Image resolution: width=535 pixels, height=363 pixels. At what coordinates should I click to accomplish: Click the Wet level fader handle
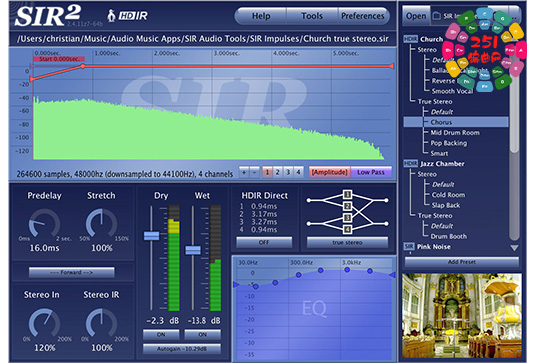click(193, 250)
